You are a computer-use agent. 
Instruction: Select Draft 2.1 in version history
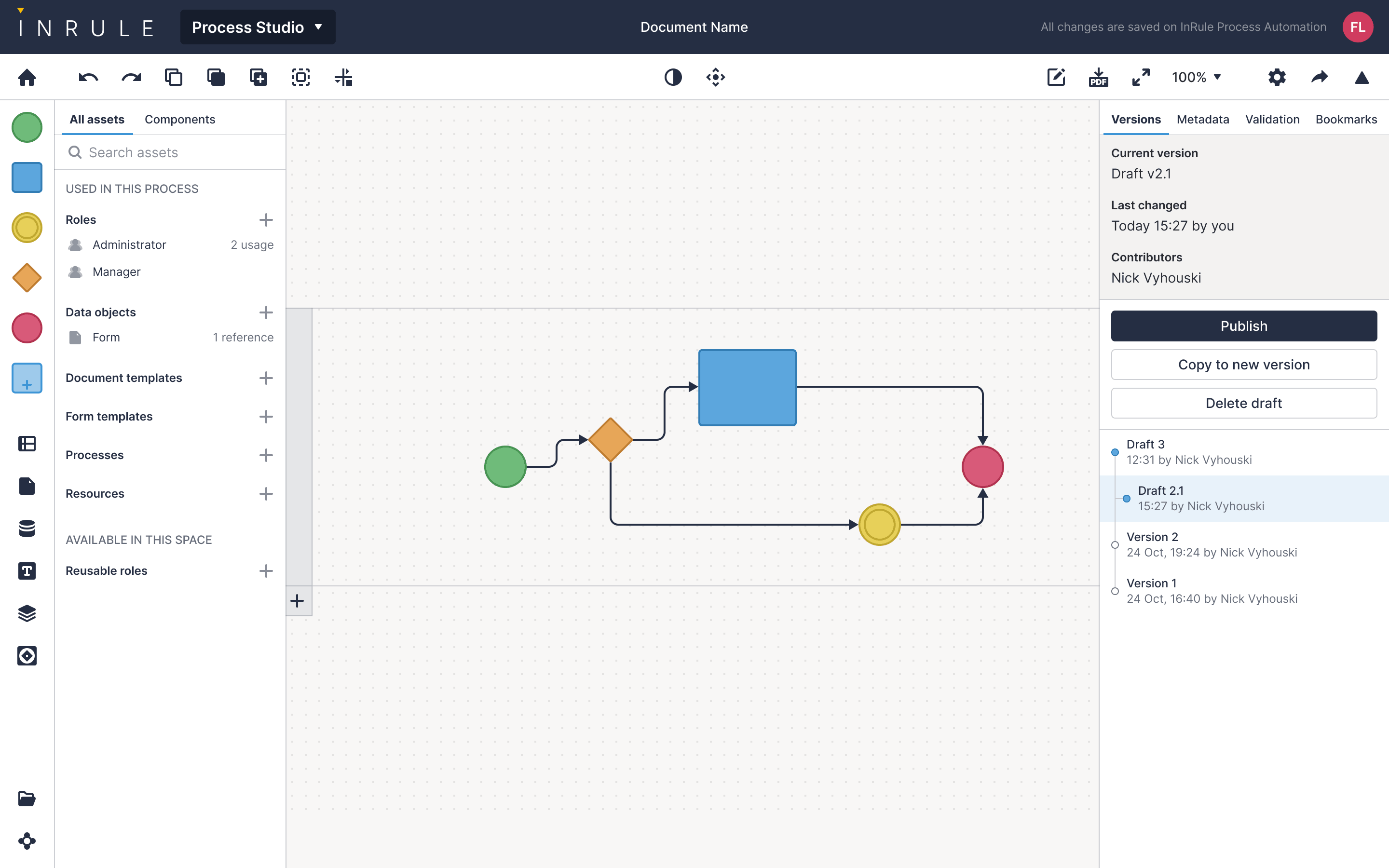coord(1244,498)
